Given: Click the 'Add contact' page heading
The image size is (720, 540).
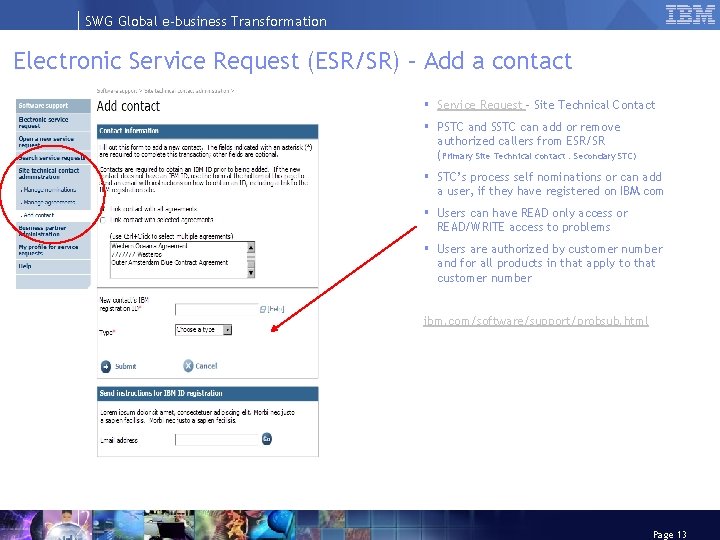Looking at the screenshot, I should (128, 107).
